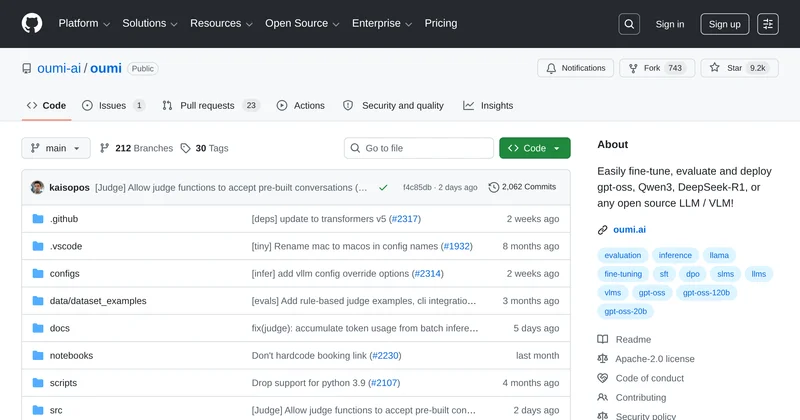Click the Go to file search field
800x420 pixels.
(418, 148)
